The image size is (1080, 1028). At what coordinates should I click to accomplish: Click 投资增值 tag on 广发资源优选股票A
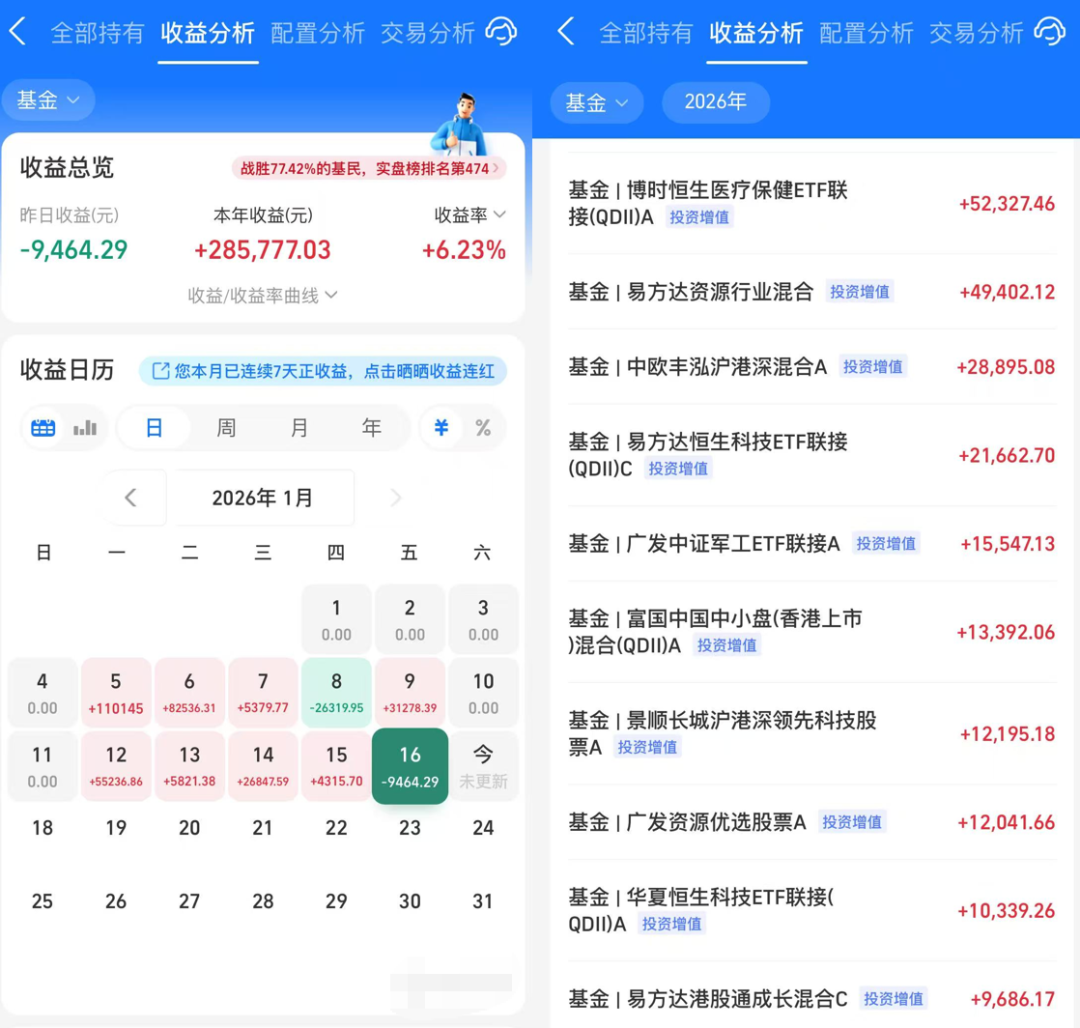tap(852, 822)
